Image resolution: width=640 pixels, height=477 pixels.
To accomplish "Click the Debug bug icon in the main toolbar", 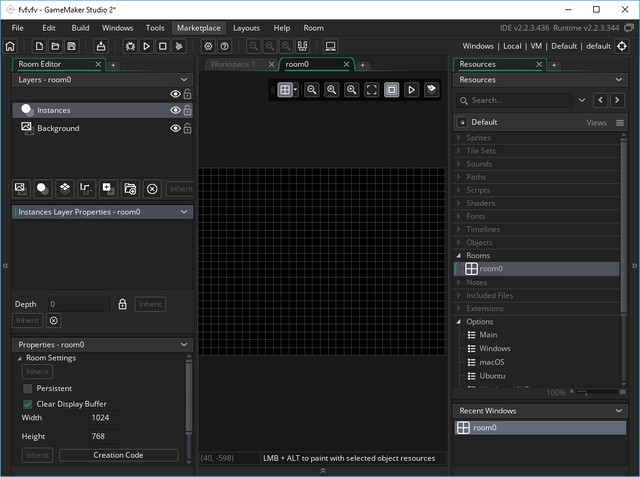I will point(130,46).
